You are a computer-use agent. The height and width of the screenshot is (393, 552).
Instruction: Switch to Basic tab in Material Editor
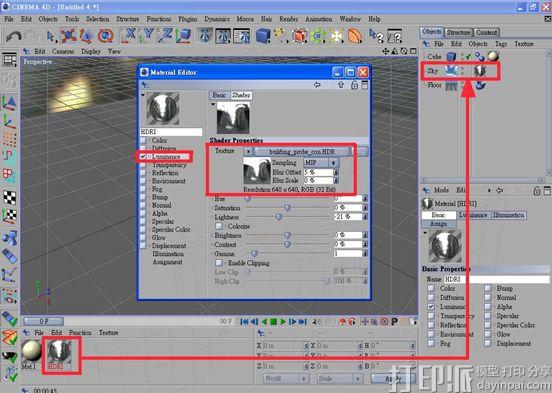219,95
